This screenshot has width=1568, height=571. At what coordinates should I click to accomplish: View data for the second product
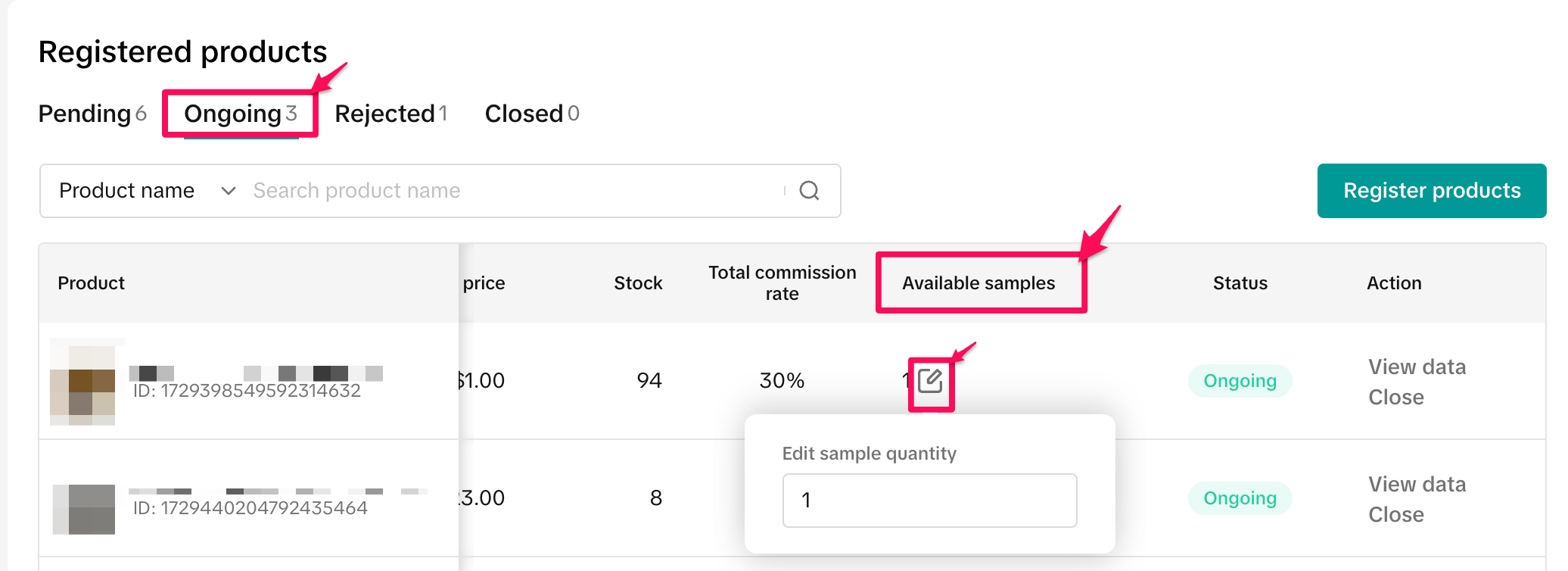(1417, 485)
